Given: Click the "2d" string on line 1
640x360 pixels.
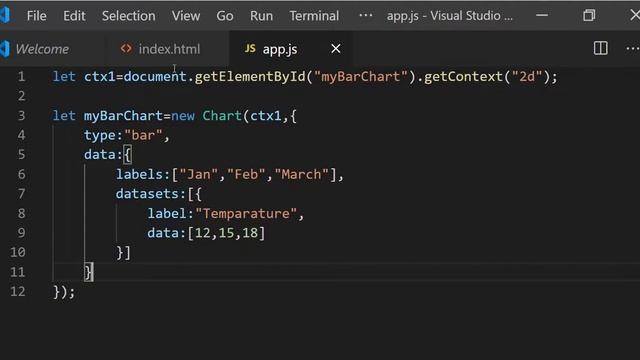Looking at the screenshot, I should pyautogui.click(x=527, y=76).
